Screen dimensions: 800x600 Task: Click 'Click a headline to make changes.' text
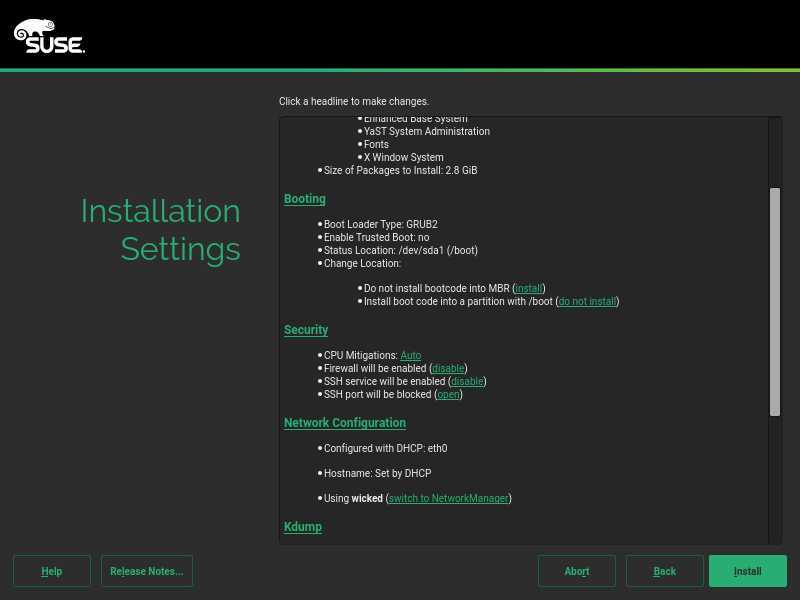pos(354,102)
